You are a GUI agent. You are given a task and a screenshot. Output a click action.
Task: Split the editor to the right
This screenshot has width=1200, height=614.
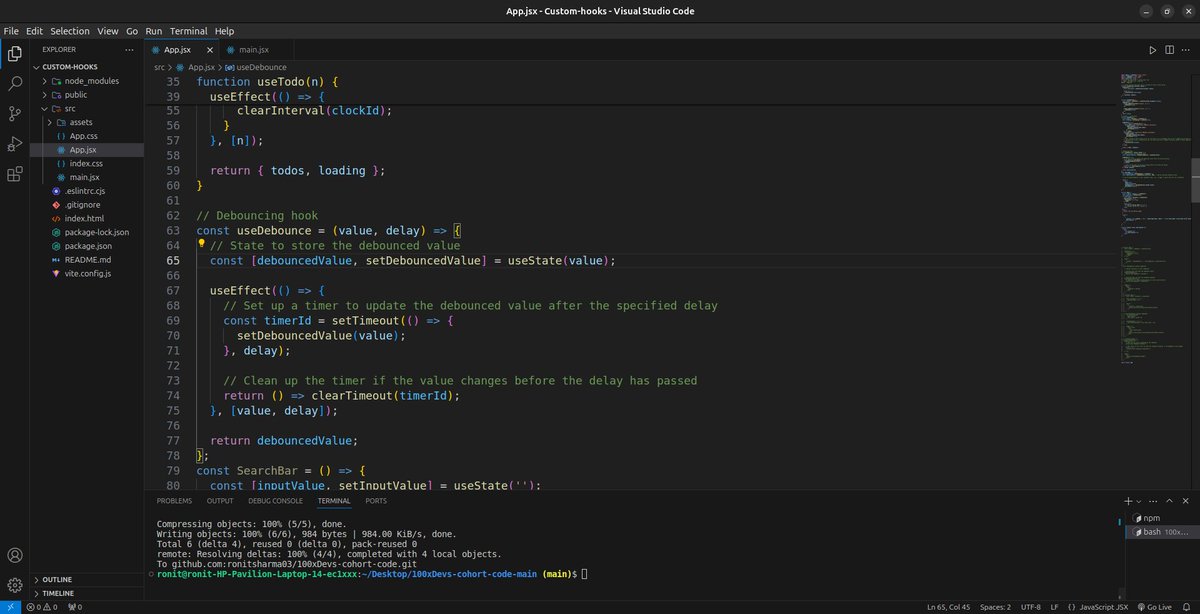coord(1169,49)
